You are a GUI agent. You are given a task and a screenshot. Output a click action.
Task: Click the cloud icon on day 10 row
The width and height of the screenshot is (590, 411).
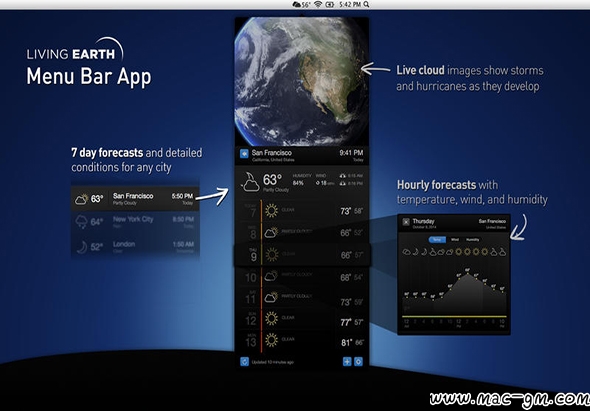271,277
